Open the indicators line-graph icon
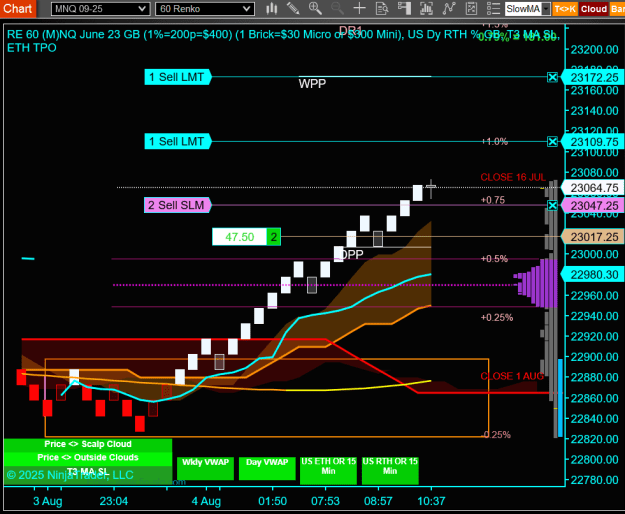625x514 pixels. tap(449, 8)
